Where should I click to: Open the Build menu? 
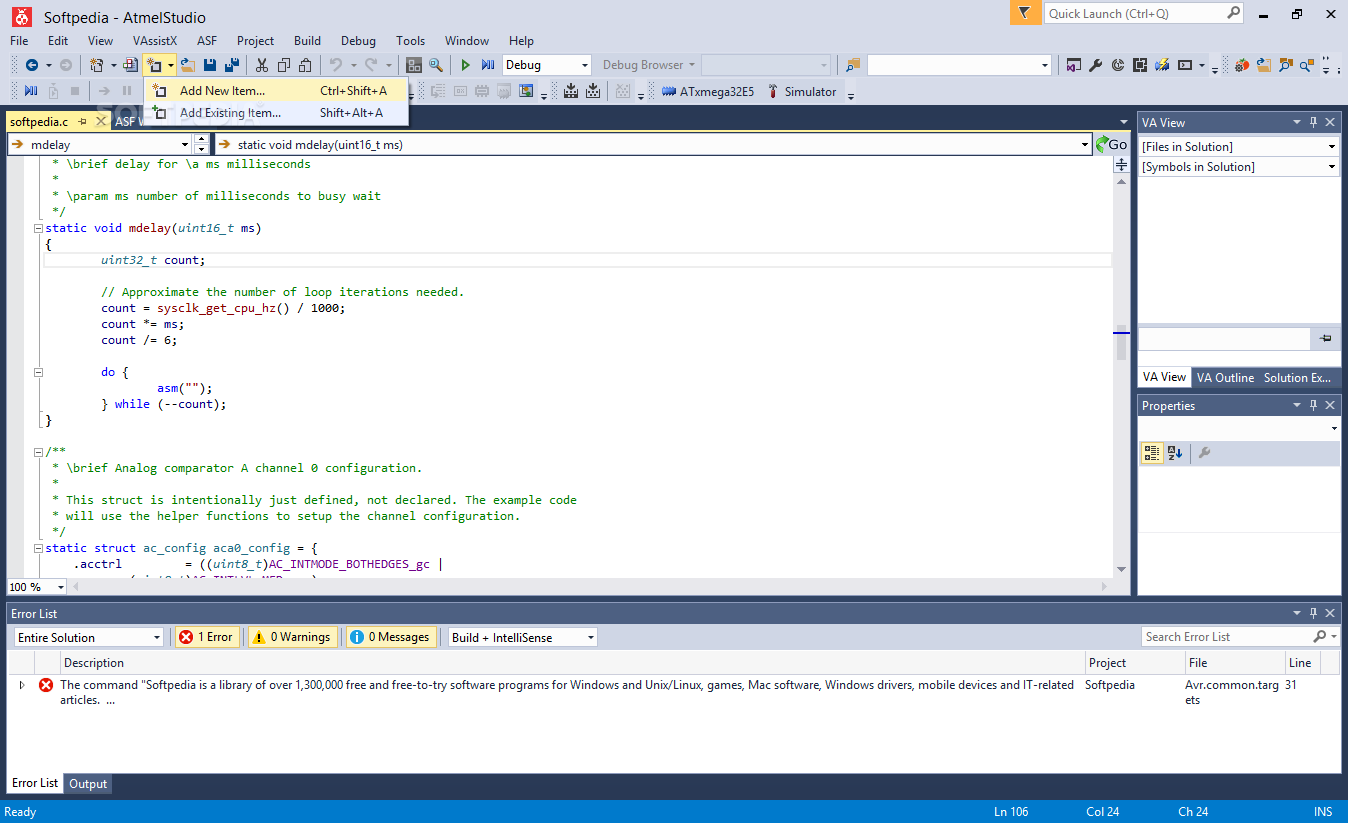click(x=308, y=41)
